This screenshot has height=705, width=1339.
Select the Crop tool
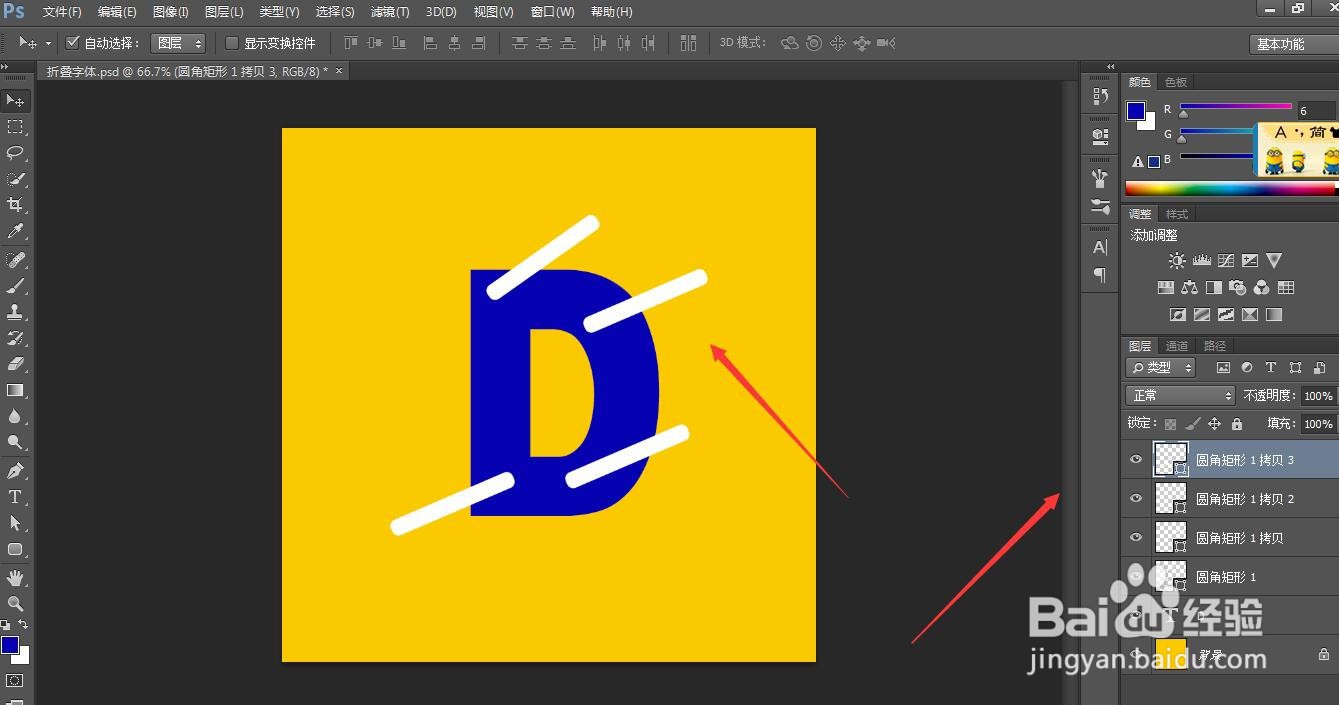tap(15, 205)
